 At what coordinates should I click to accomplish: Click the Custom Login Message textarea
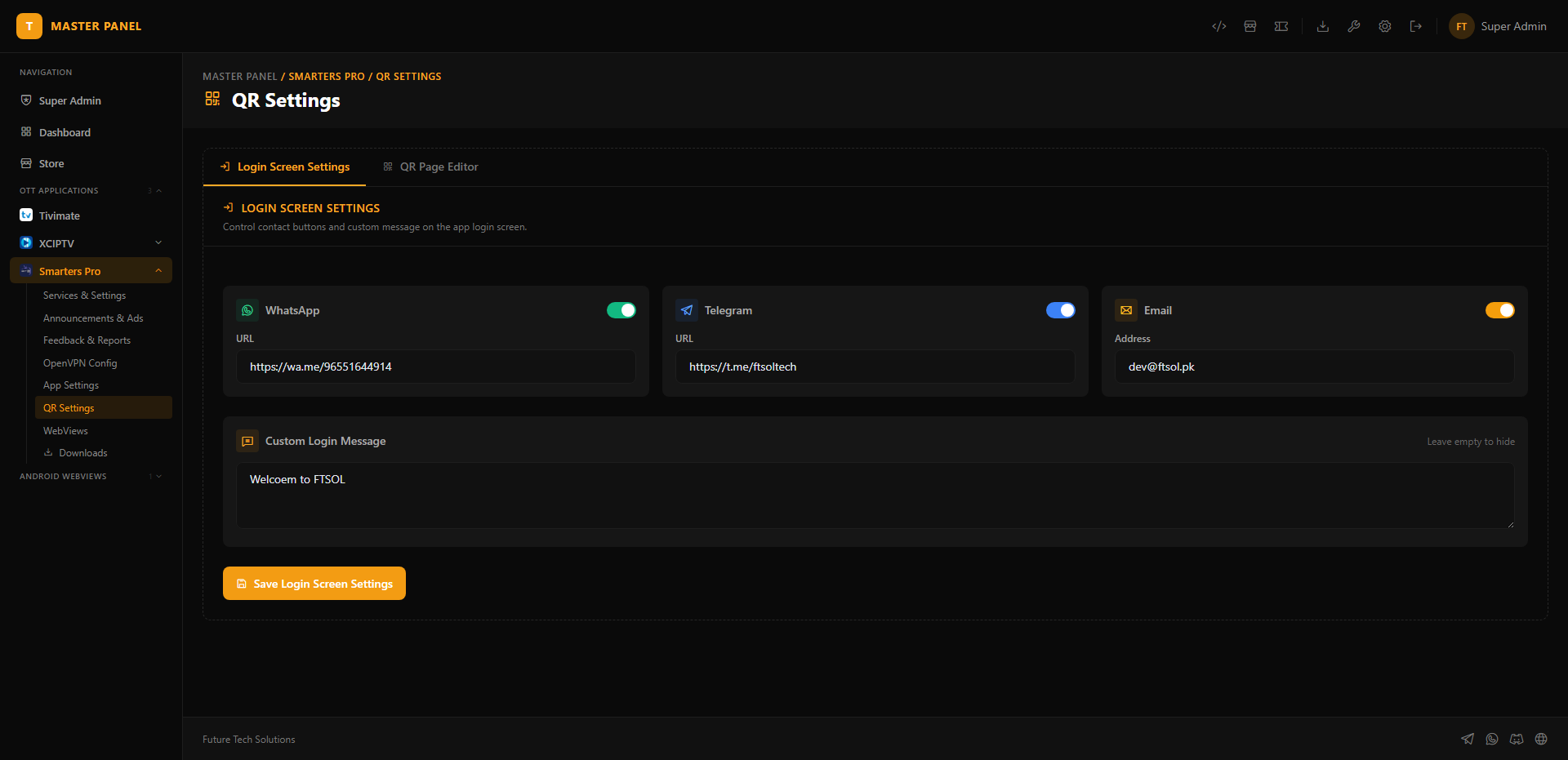875,496
